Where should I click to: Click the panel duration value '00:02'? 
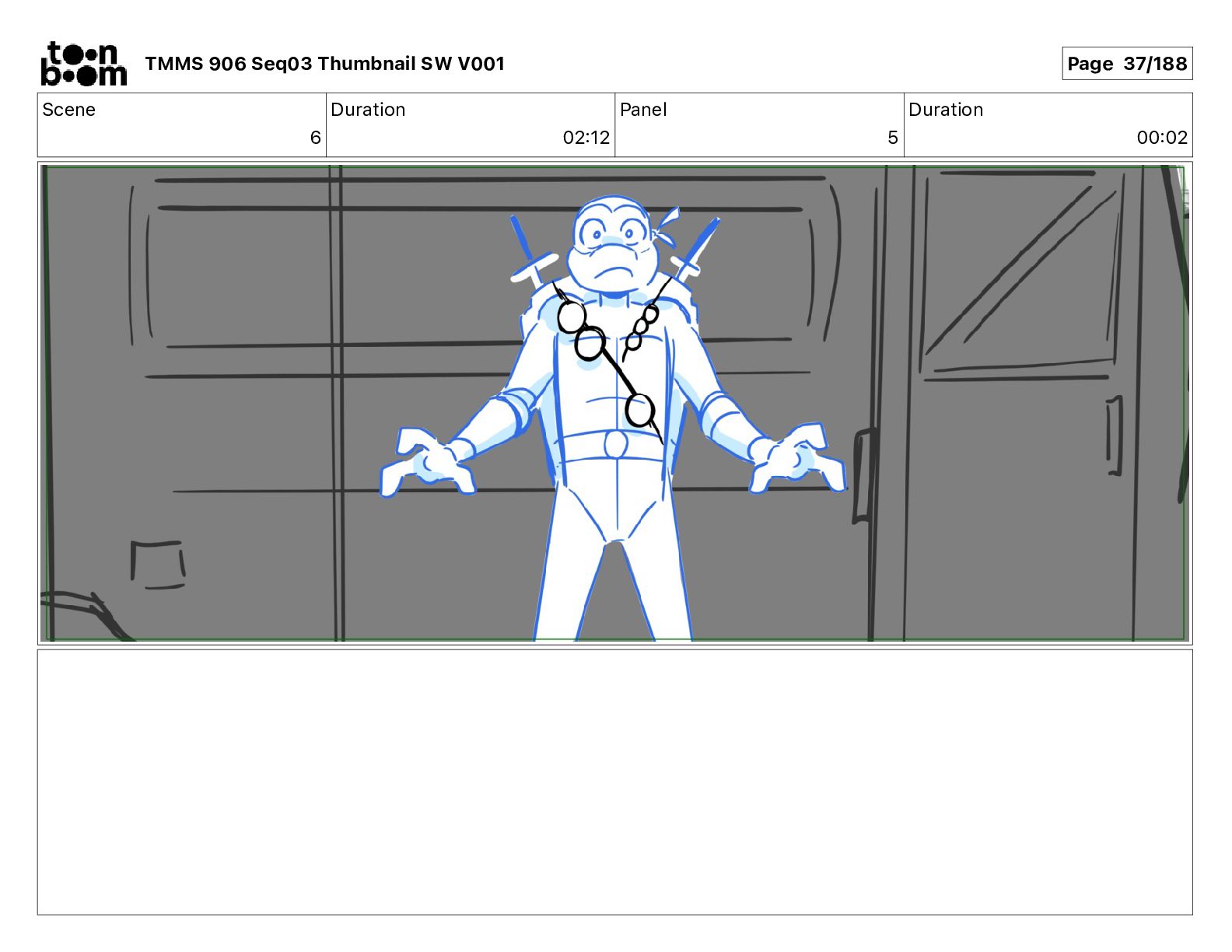pos(1162,138)
